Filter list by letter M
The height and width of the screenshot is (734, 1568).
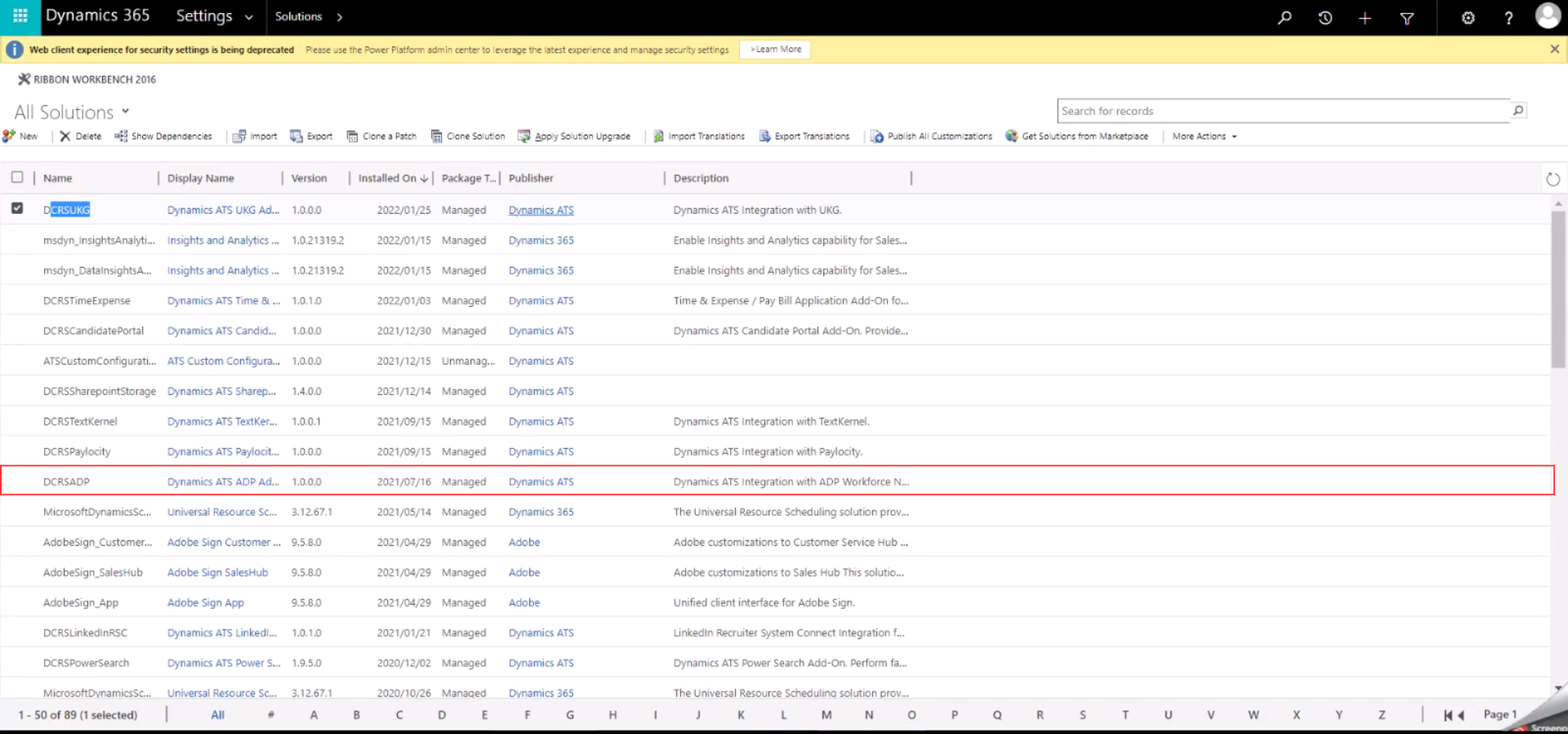coord(826,715)
